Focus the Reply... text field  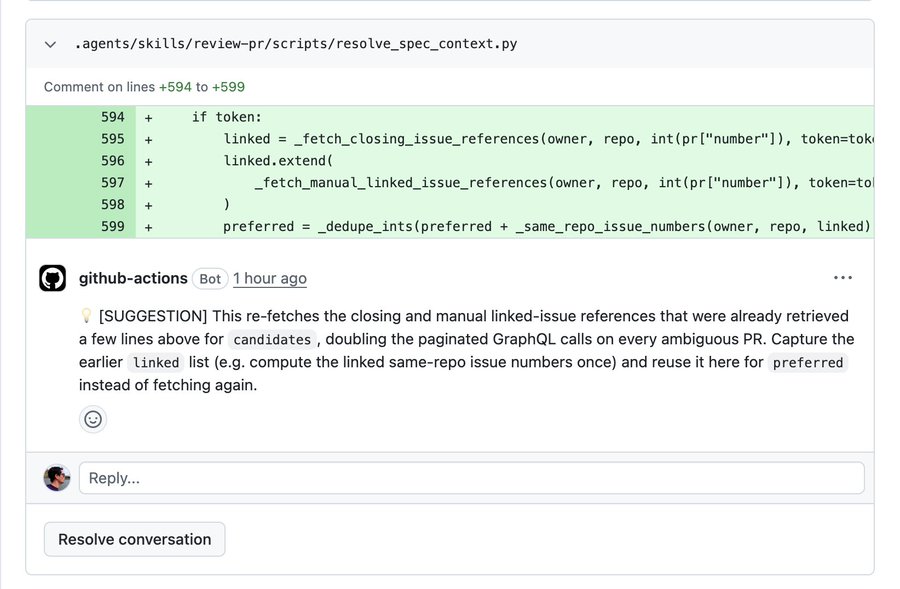tap(471, 478)
